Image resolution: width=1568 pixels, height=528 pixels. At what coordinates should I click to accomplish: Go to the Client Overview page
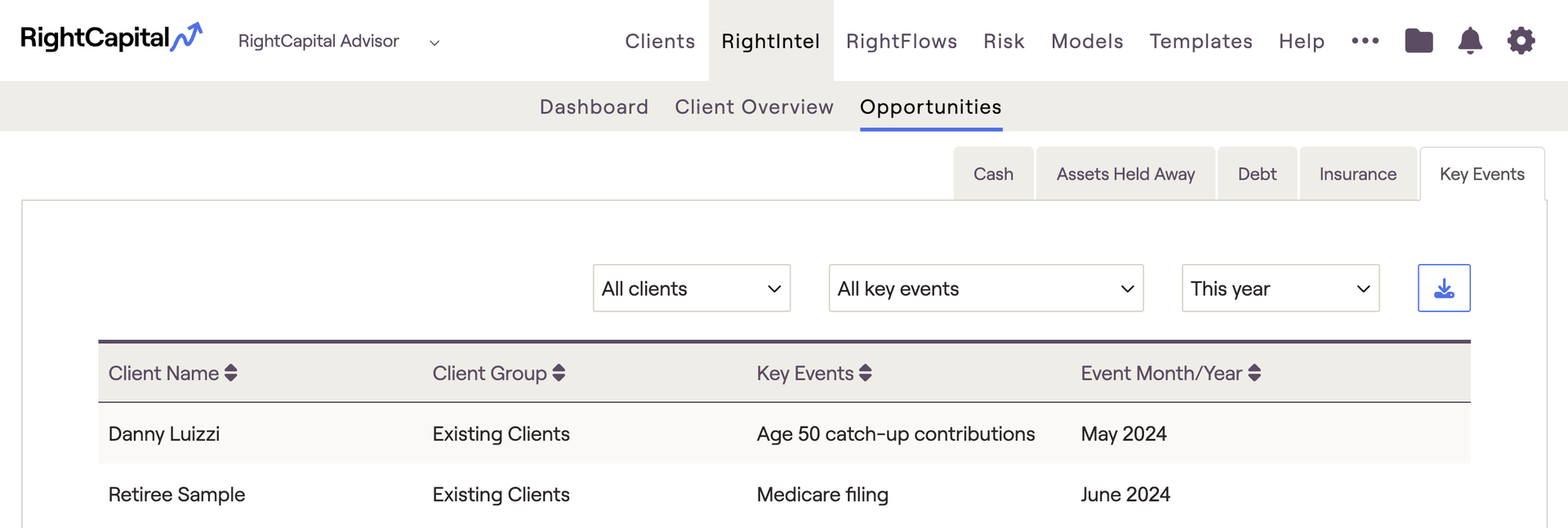tap(754, 107)
